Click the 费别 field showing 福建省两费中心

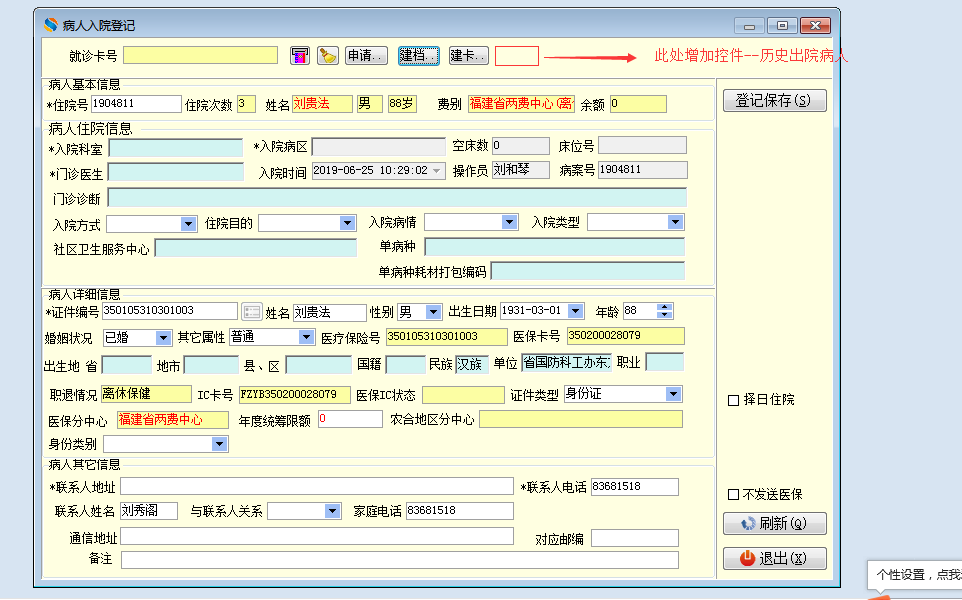pyautogui.click(x=521, y=104)
